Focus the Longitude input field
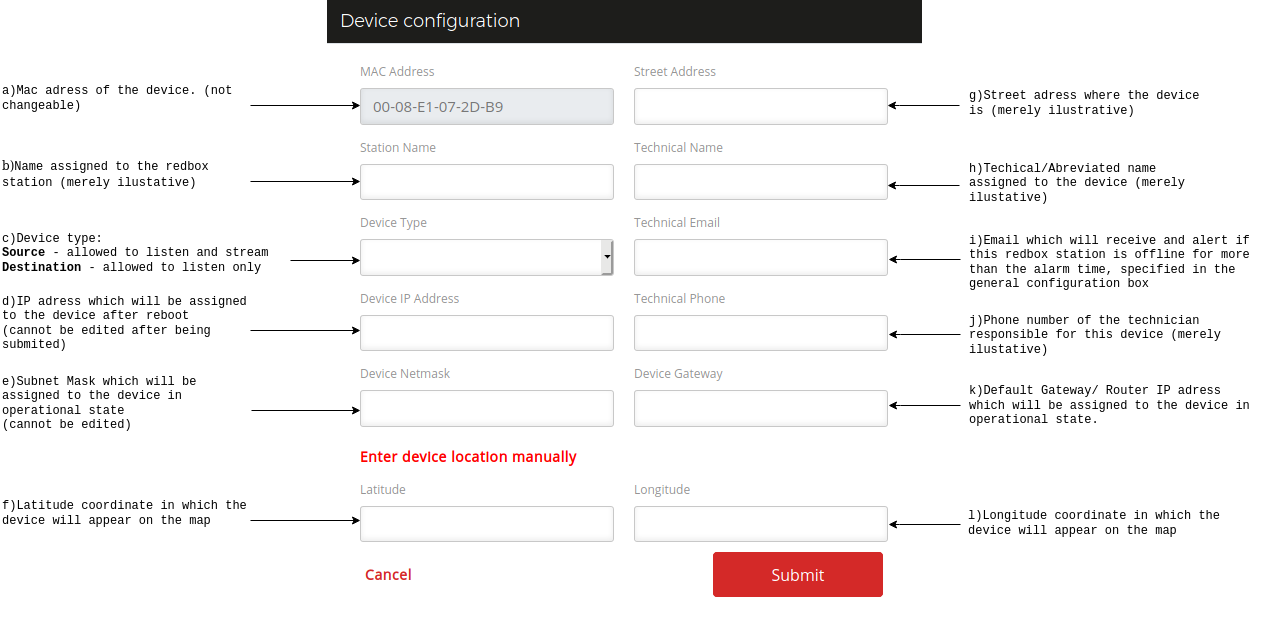Image resolution: width=1271 pixels, height=638 pixels. (760, 524)
